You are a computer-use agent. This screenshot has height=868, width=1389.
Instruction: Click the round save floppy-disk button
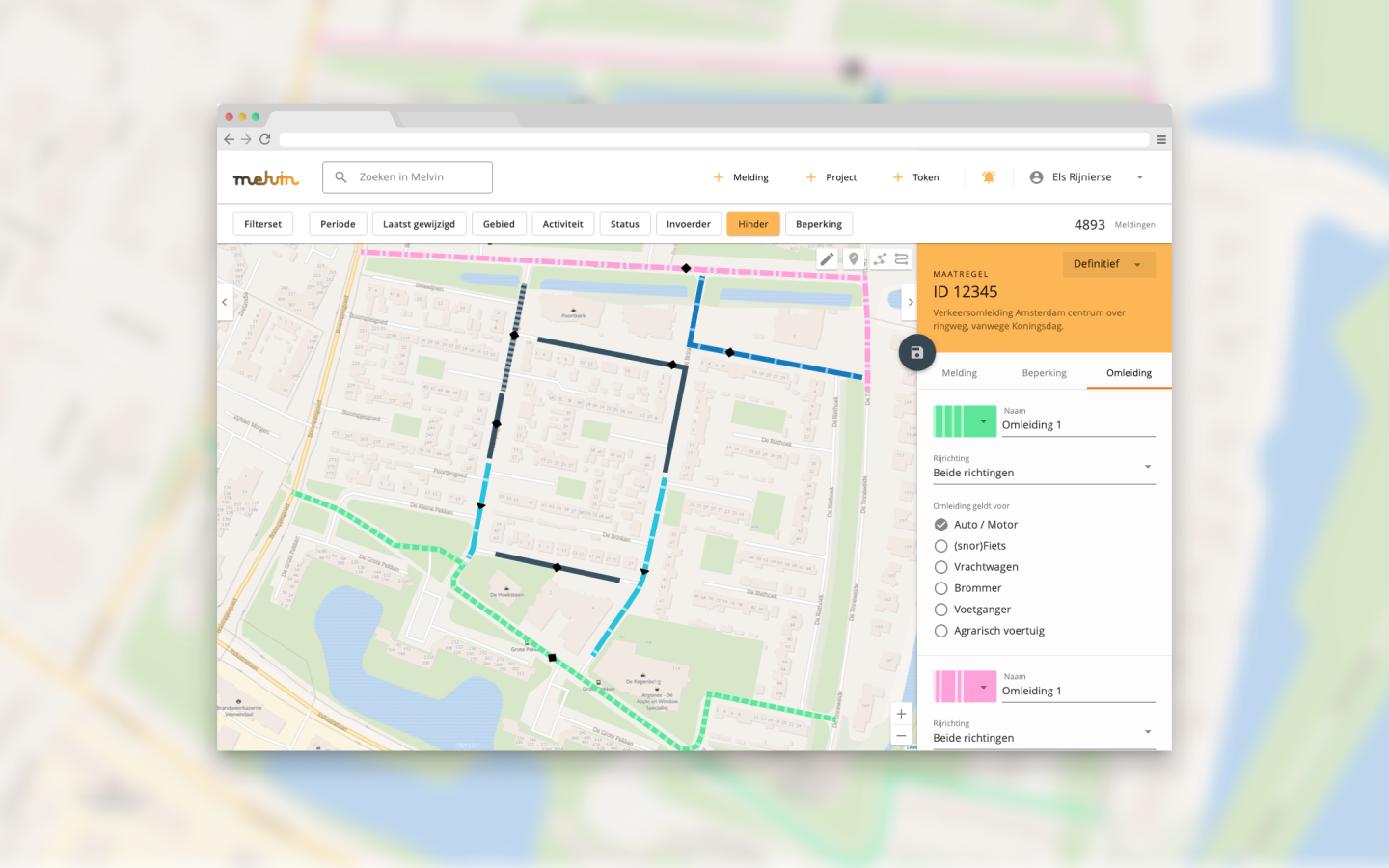click(917, 353)
